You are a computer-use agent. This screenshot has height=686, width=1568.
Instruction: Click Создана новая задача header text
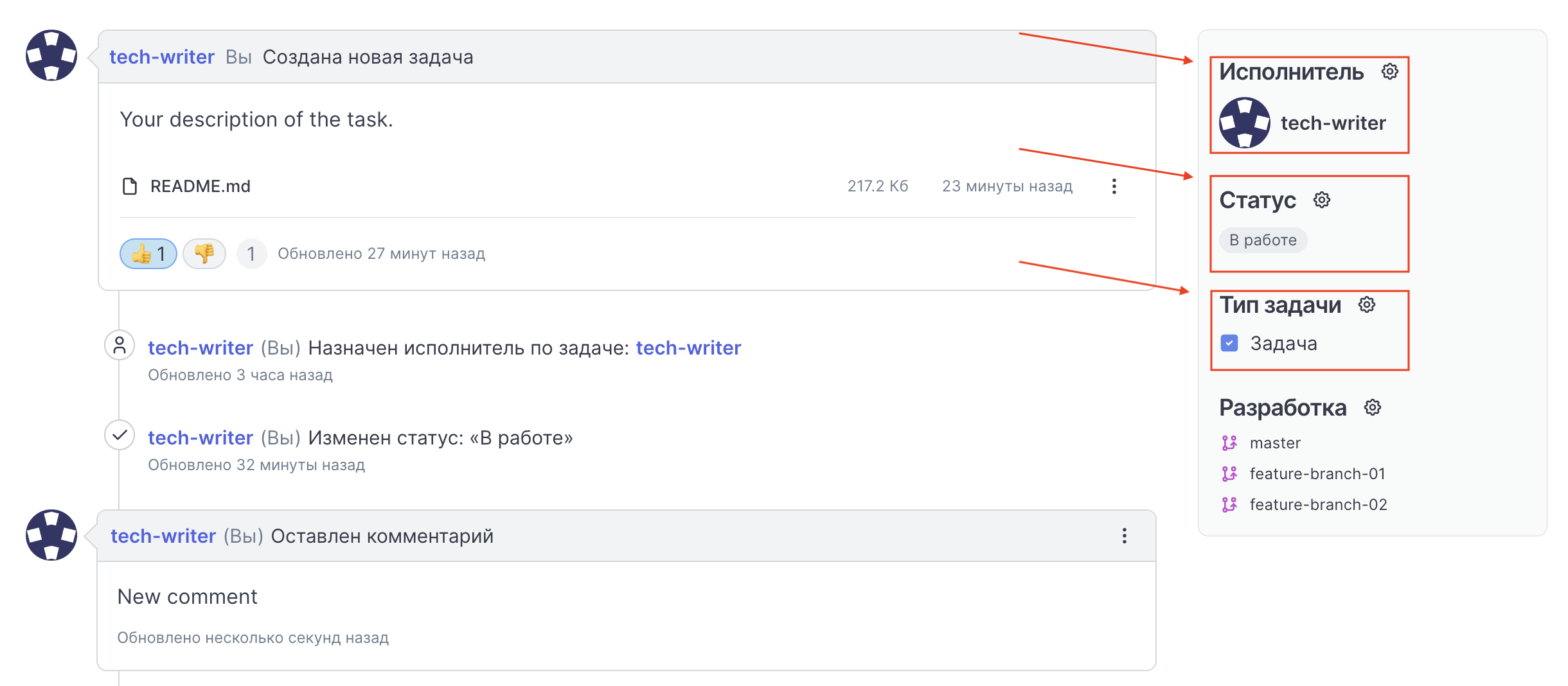click(x=368, y=57)
